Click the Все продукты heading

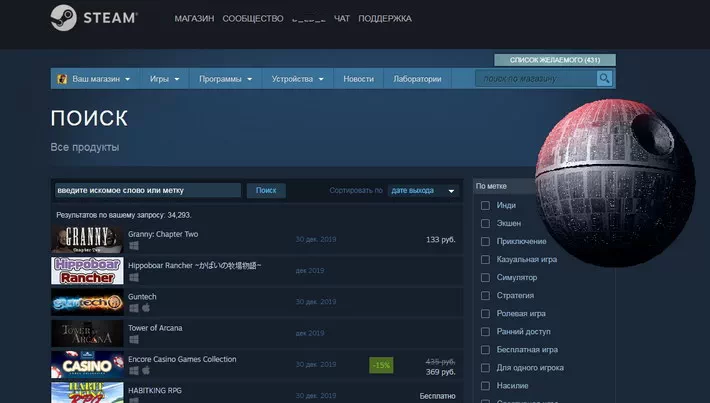[85, 147]
